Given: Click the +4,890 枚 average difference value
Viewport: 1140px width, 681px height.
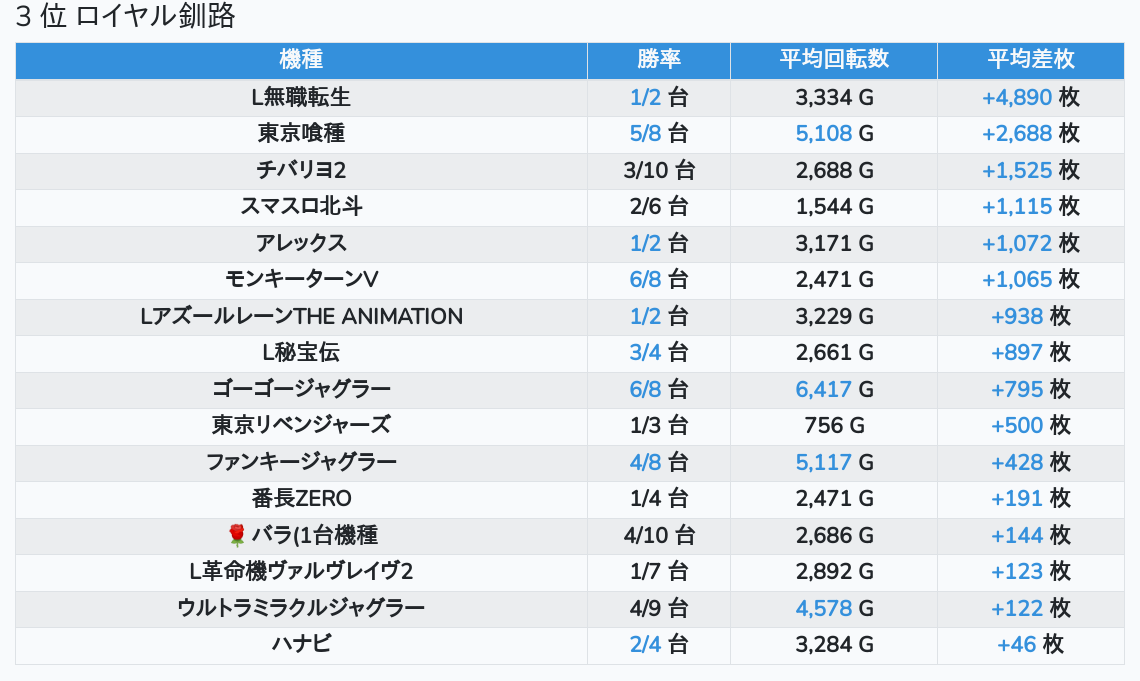Looking at the screenshot, I should coord(1030,97).
